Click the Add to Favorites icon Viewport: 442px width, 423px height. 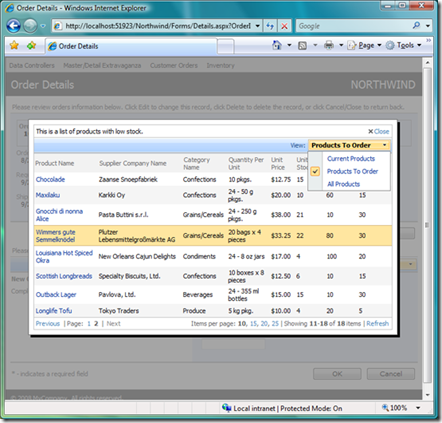[31, 45]
